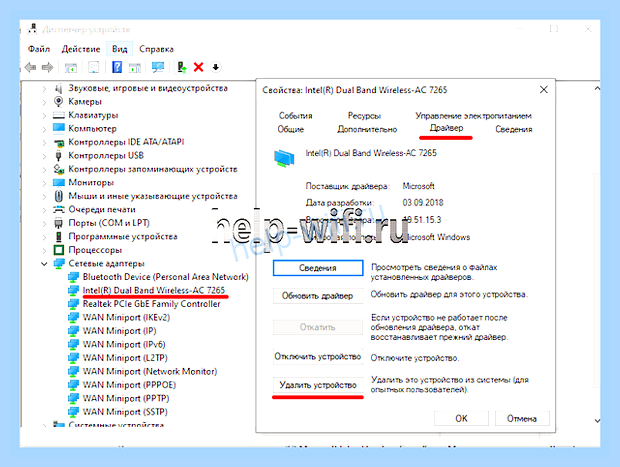The width and height of the screenshot is (620, 467).
Task: Click the Monitors category icon
Action: coord(59,182)
